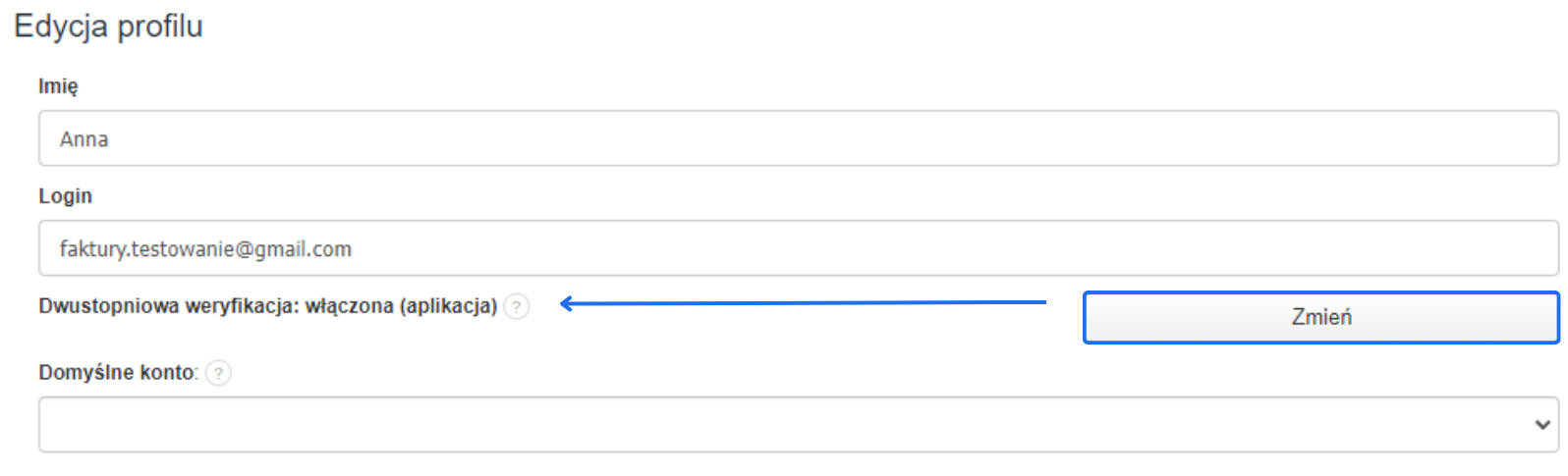Image resolution: width=1568 pixels, height=476 pixels.
Task: Click the empty right side of the Login field
Action: [1277, 248]
